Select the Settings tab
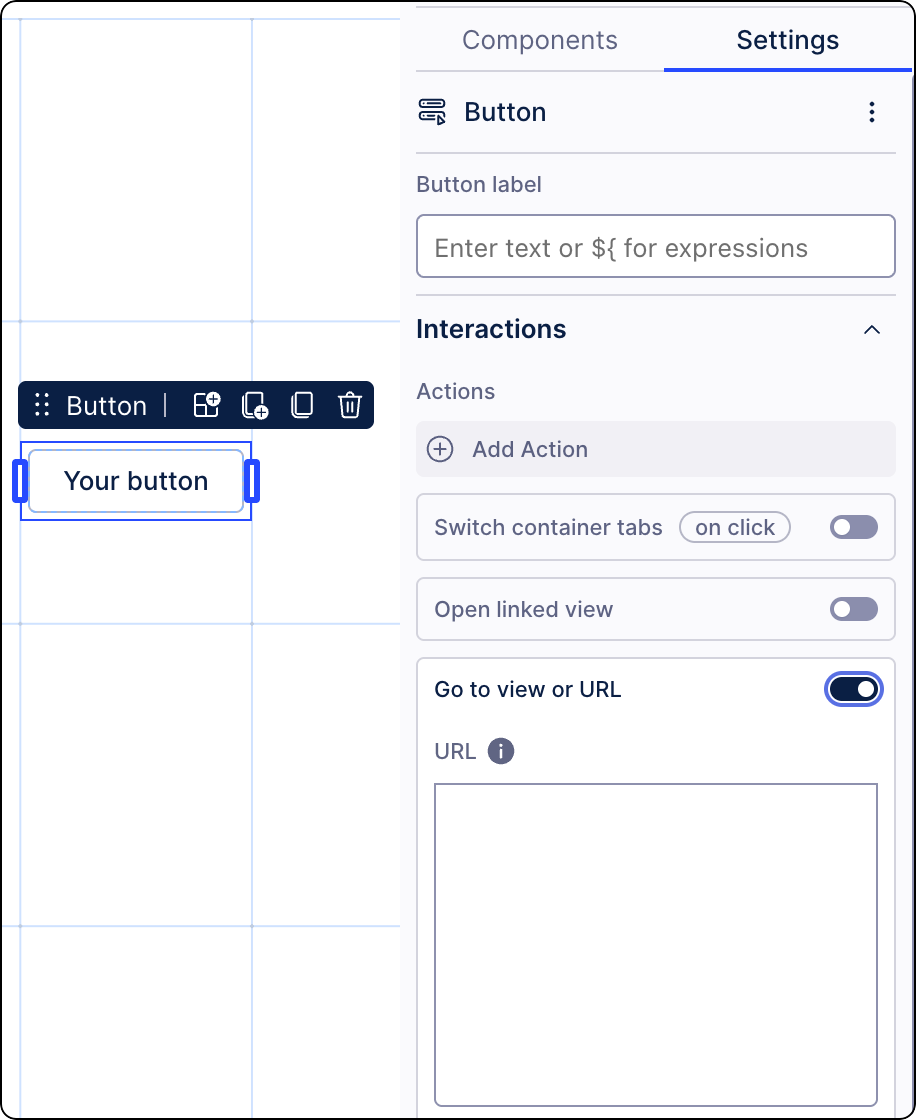This screenshot has width=916, height=1120. [x=787, y=40]
